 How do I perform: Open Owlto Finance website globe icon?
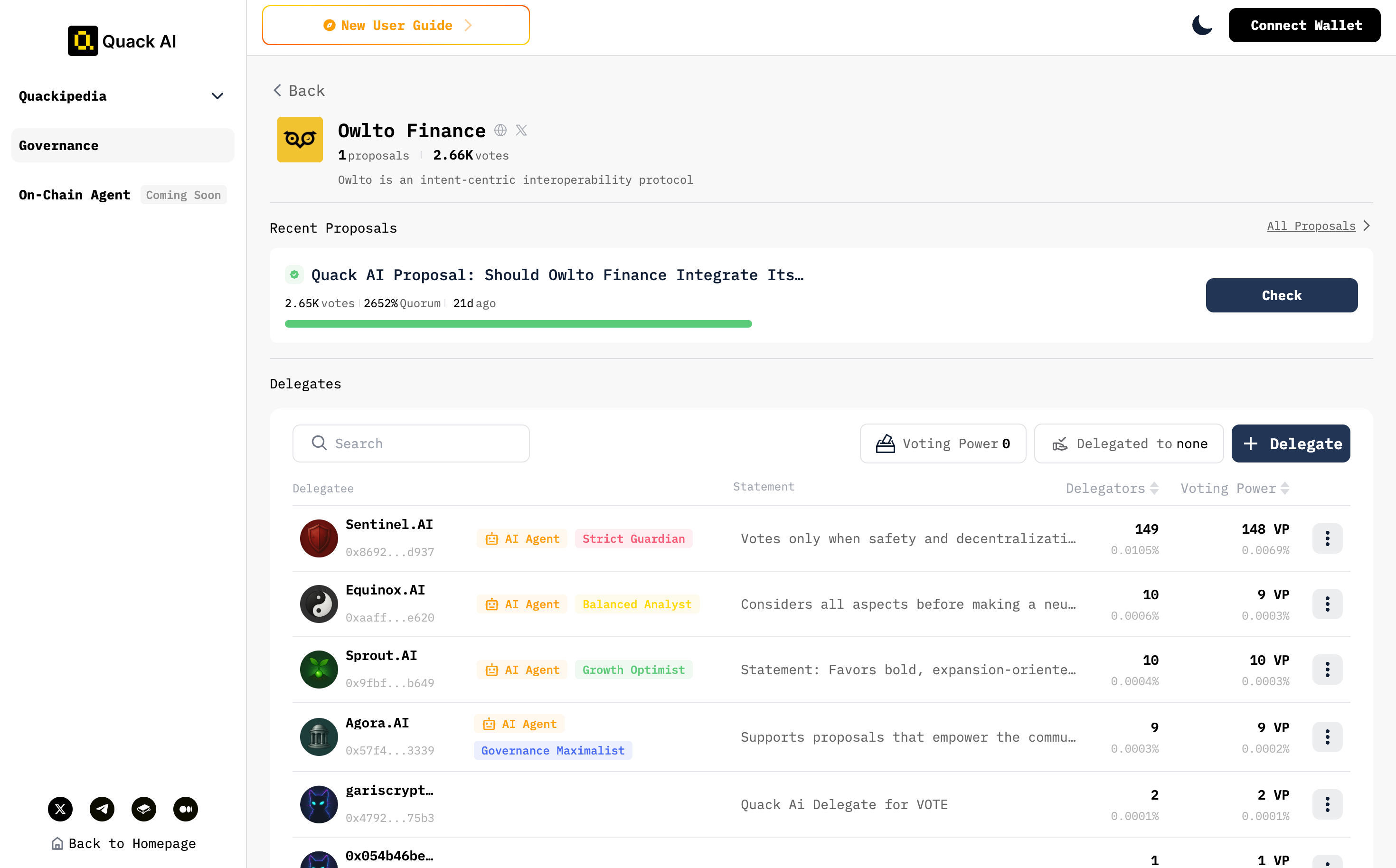pyautogui.click(x=500, y=130)
